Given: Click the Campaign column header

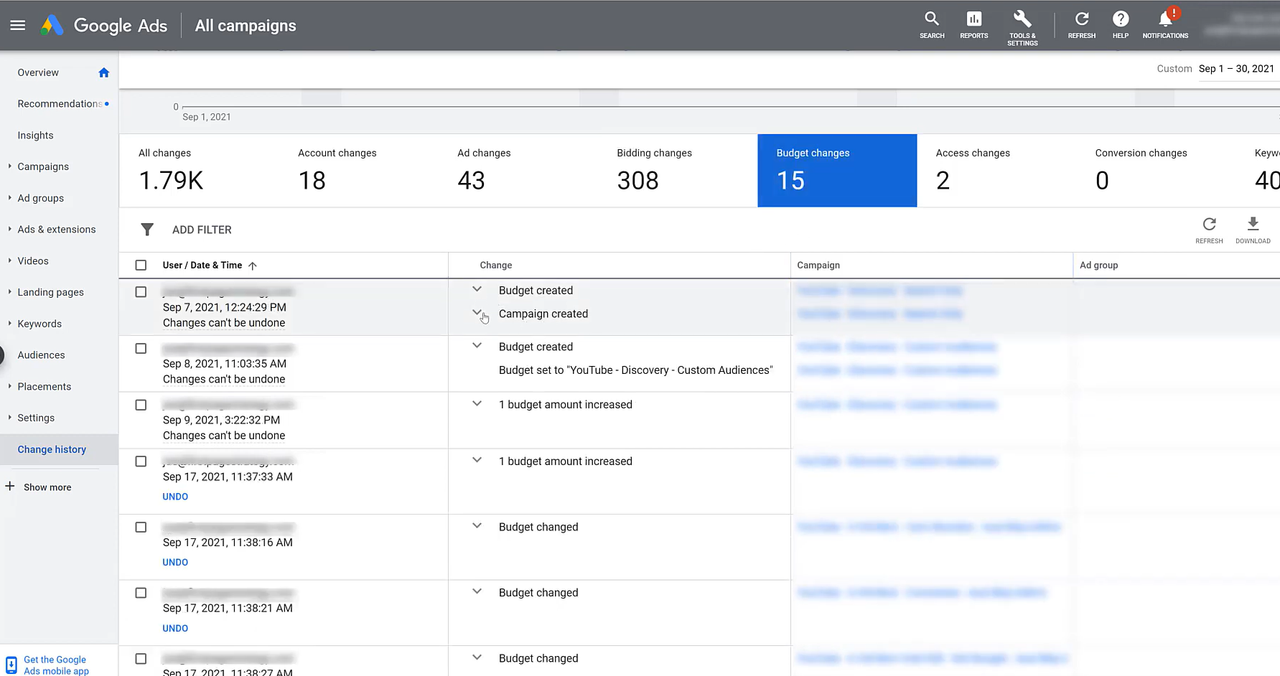Looking at the screenshot, I should pos(818,265).
